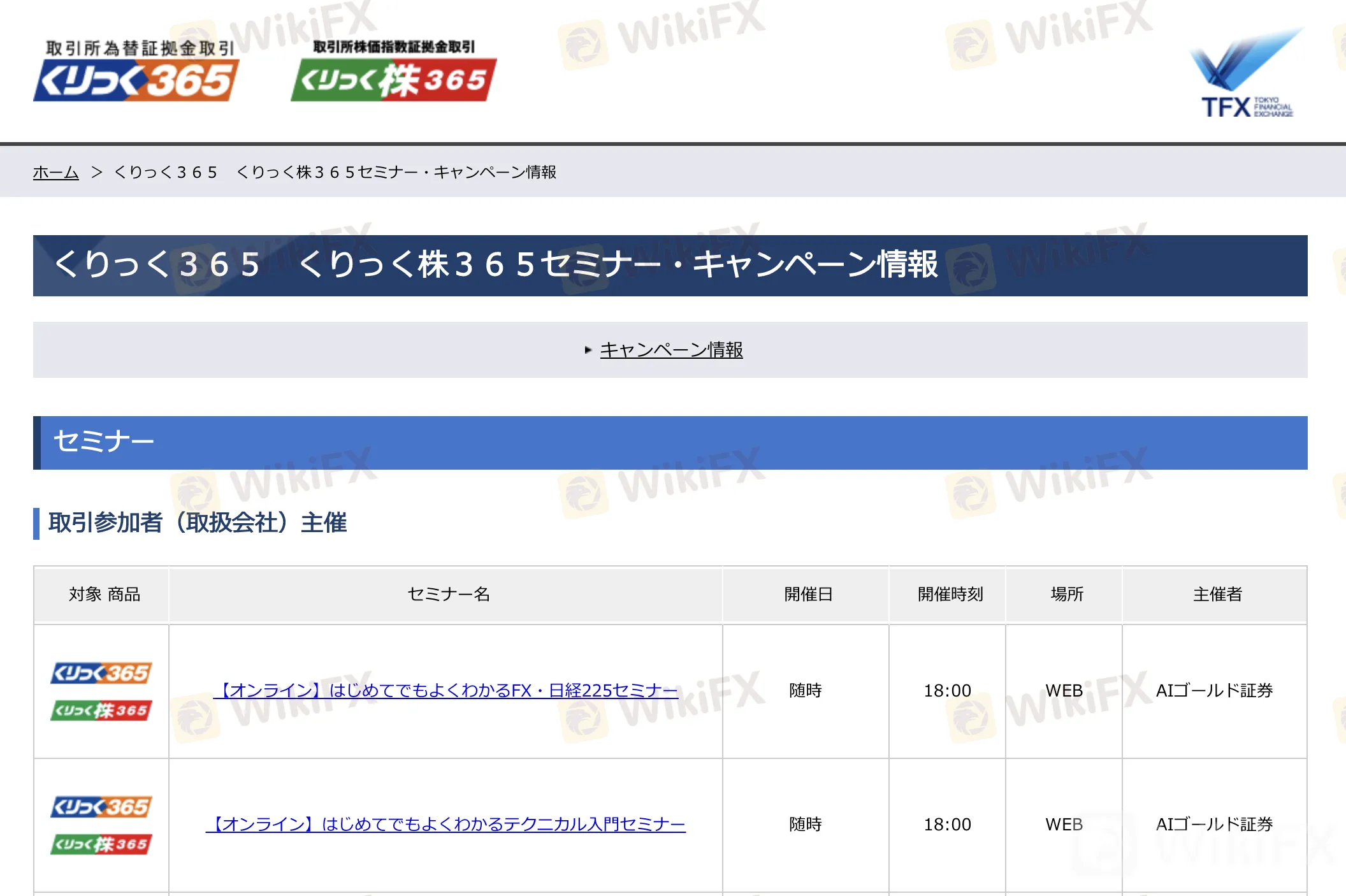
Task: Click blue Click 365 badge in second row
Action: tap(101, 807)
